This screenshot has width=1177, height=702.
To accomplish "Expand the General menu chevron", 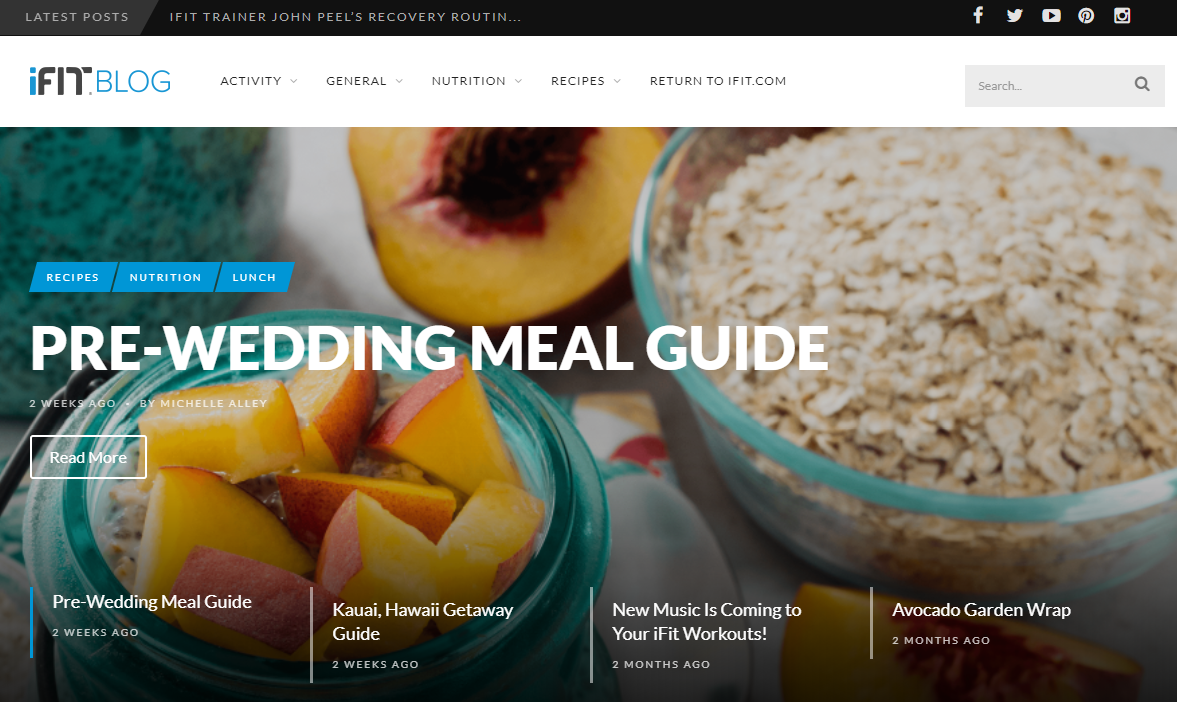I will point(399,81).
